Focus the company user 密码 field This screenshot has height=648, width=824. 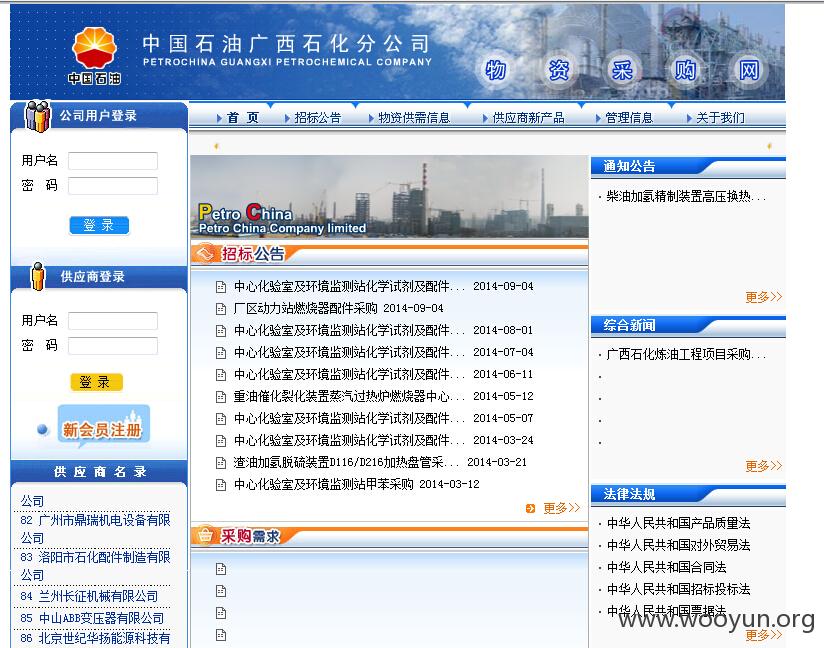pos(113,186)
